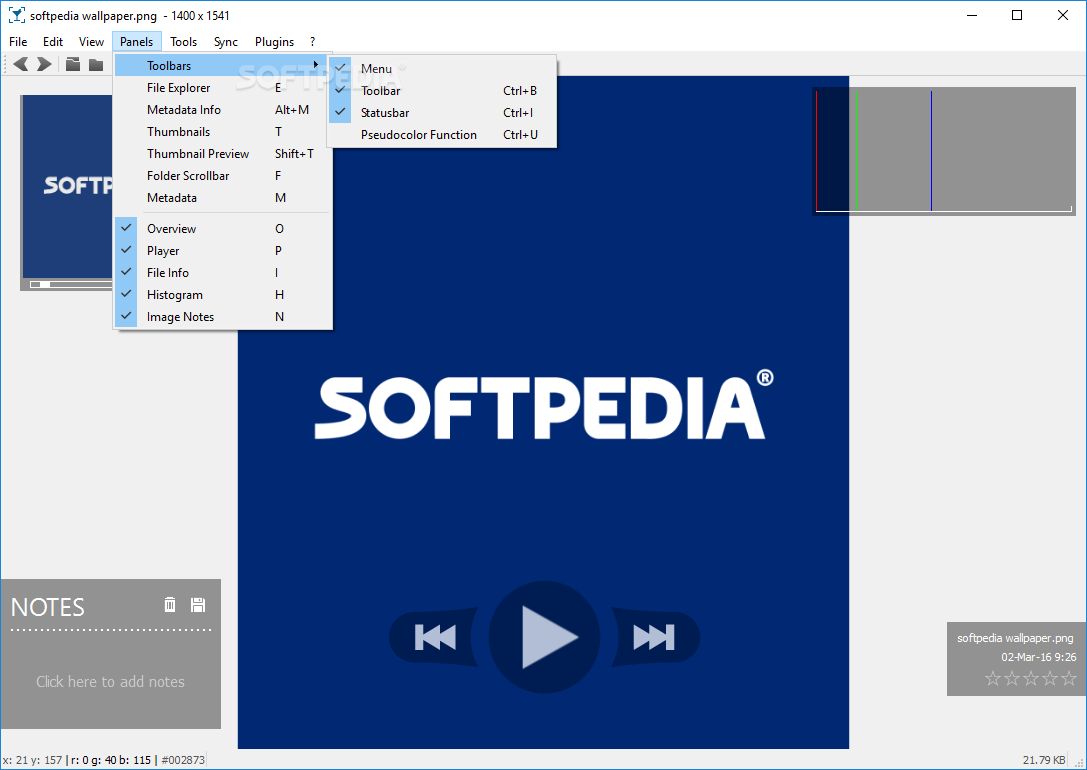
Task: Minimize the window
Action: pyautogui.click(x=972, y=15)
